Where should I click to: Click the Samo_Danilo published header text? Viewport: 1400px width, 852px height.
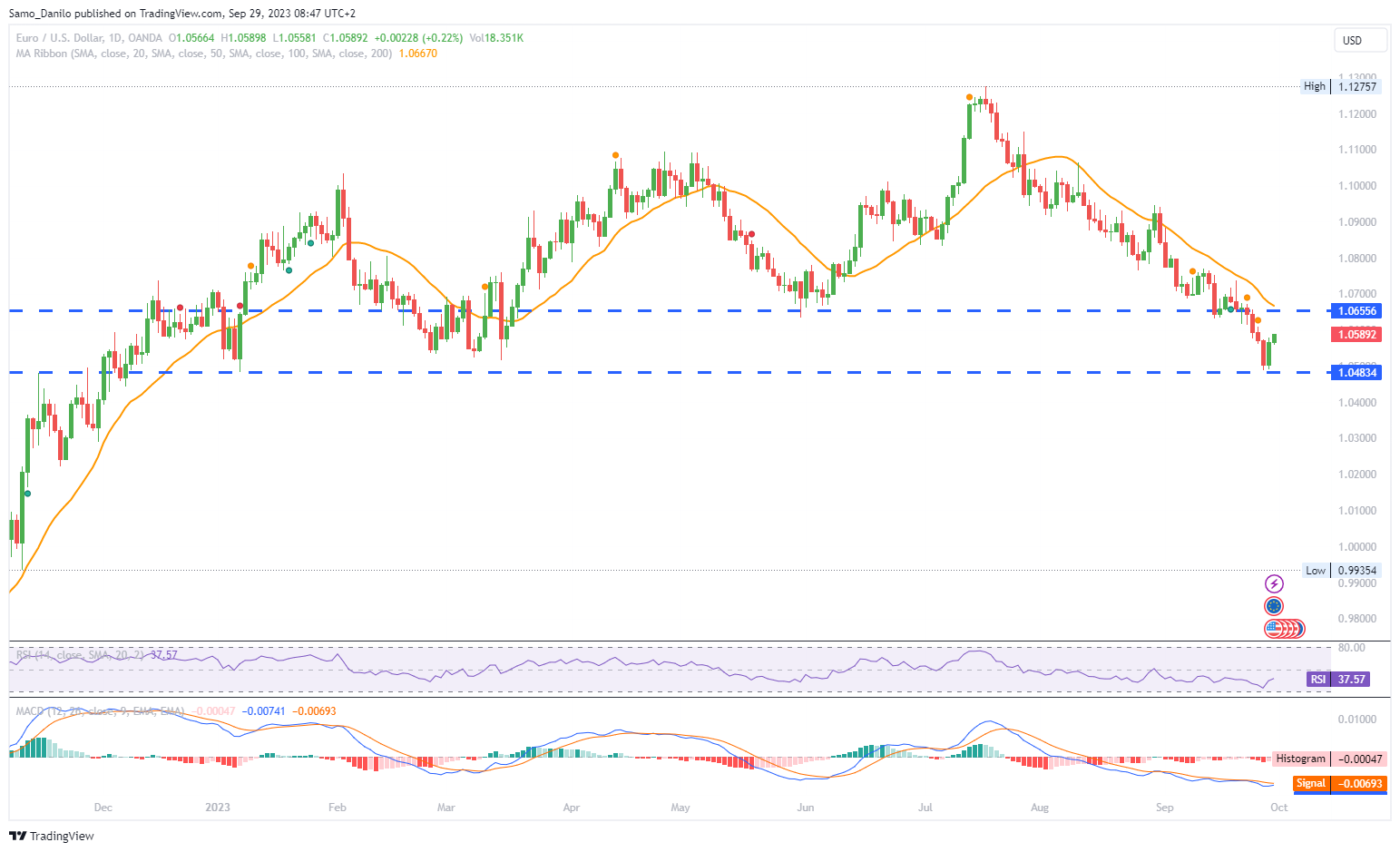pyautogui.click(x=182, y=14)
